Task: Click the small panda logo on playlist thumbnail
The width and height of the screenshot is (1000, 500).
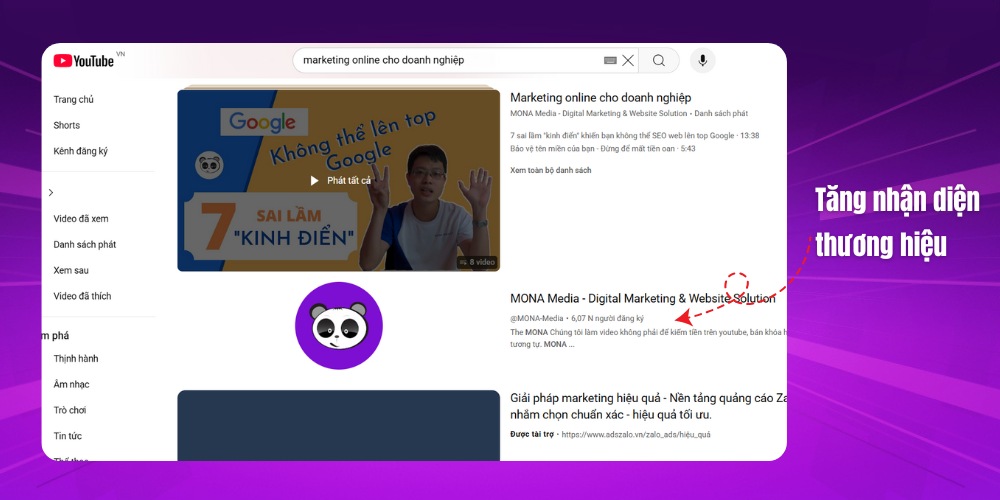Action: (x=209, y=165)
